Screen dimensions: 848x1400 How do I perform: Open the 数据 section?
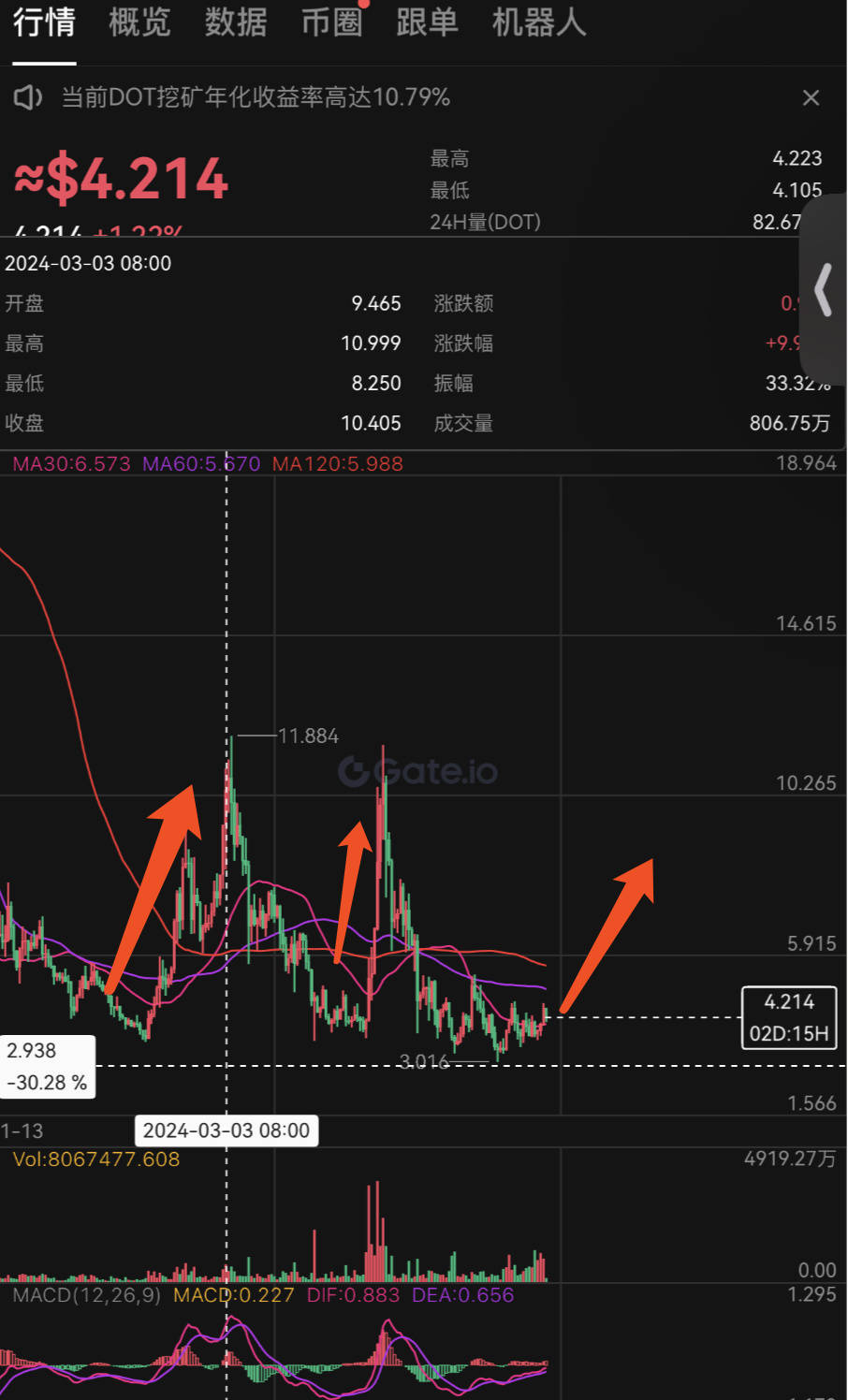pos(235,25)
